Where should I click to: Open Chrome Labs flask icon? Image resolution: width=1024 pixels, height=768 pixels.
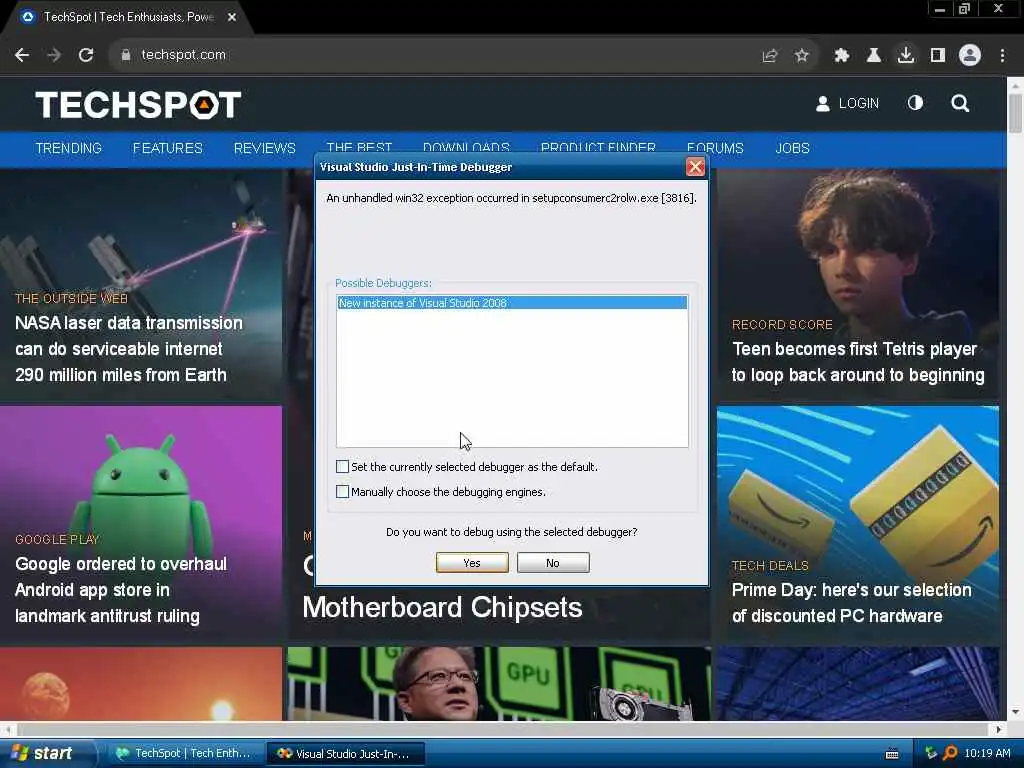pos(874,56)
